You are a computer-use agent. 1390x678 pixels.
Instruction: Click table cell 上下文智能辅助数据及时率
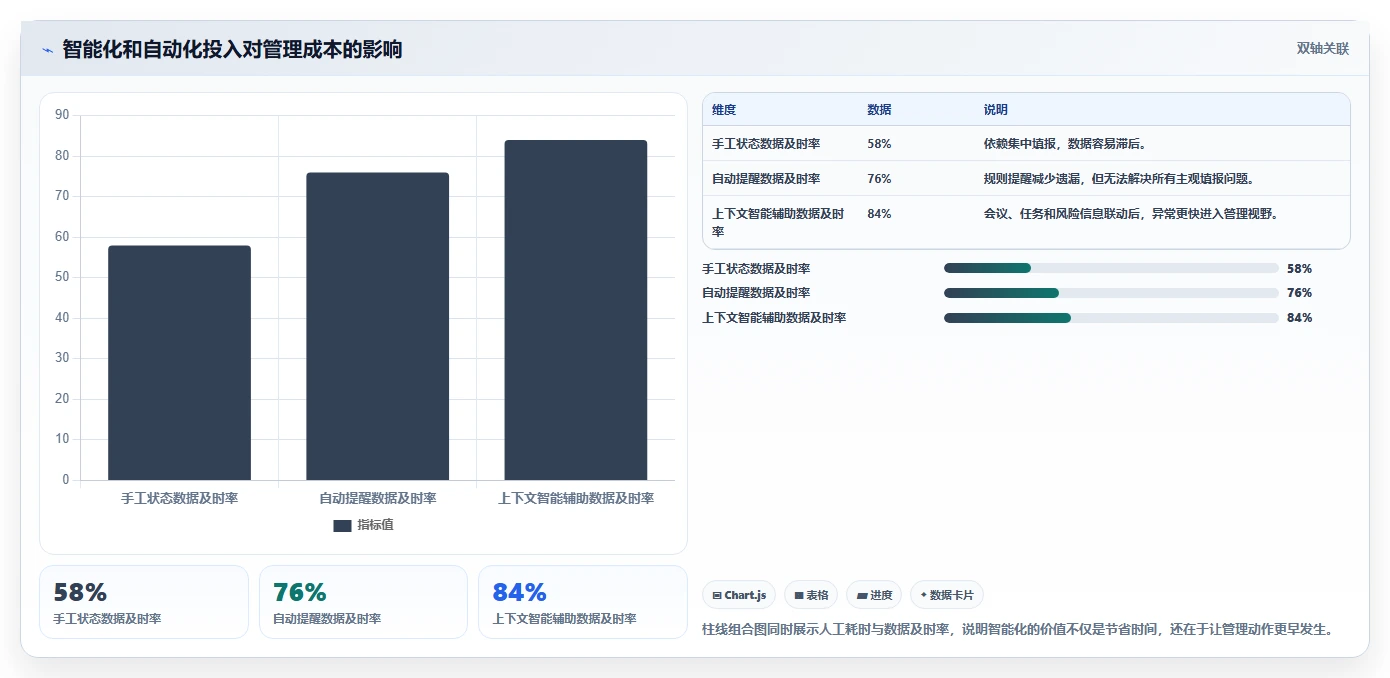click(x=778, y=222)
